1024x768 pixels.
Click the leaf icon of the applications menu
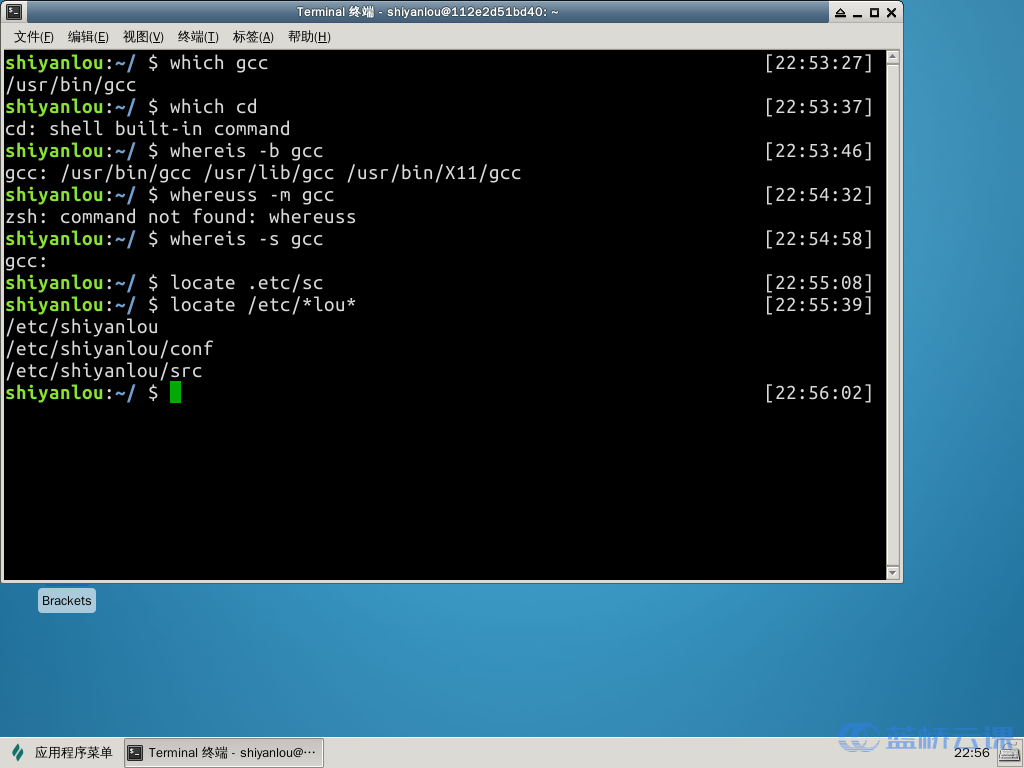point(17,753)
